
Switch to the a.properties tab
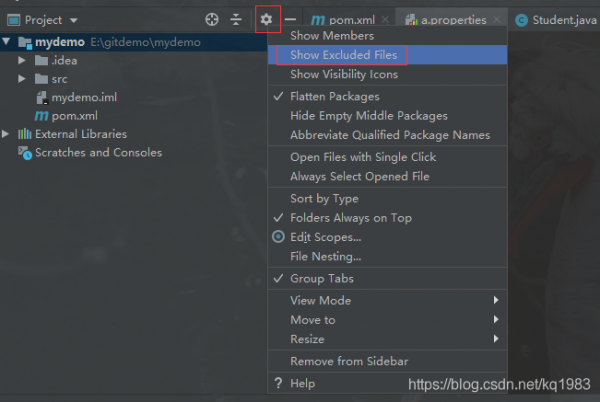click(x=450, y=20)
